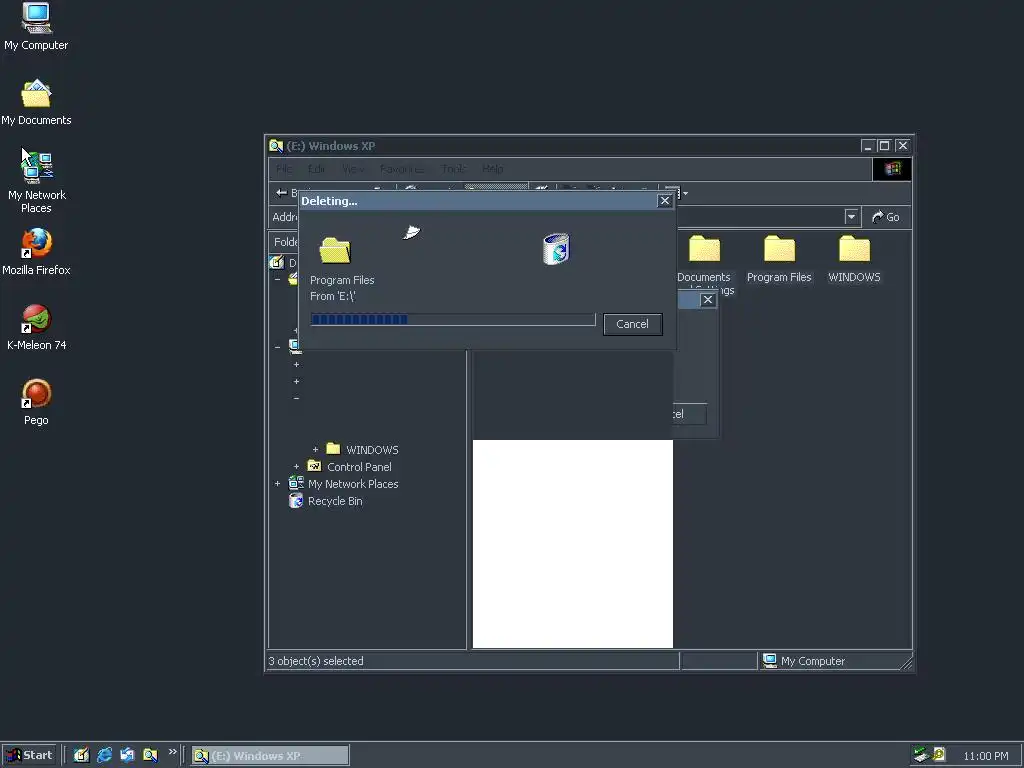Click the Back toolbar button
The image size is (1024, 768).
pos(286,193)
